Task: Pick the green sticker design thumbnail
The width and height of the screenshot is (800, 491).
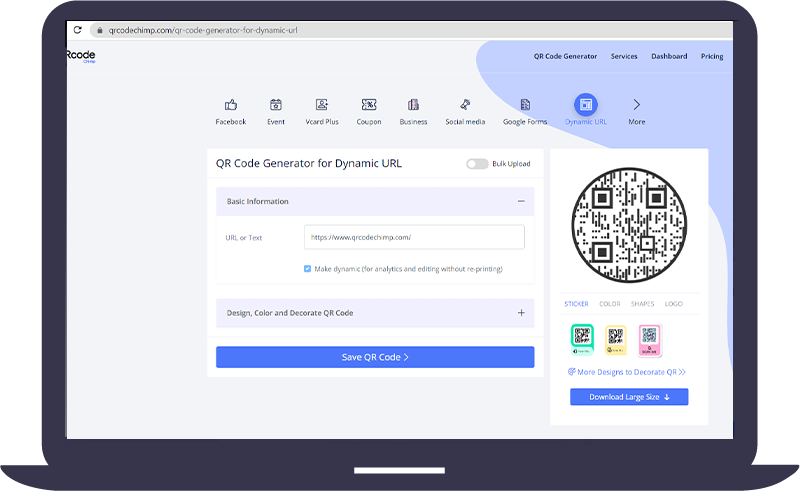Action: click(582, 339)
